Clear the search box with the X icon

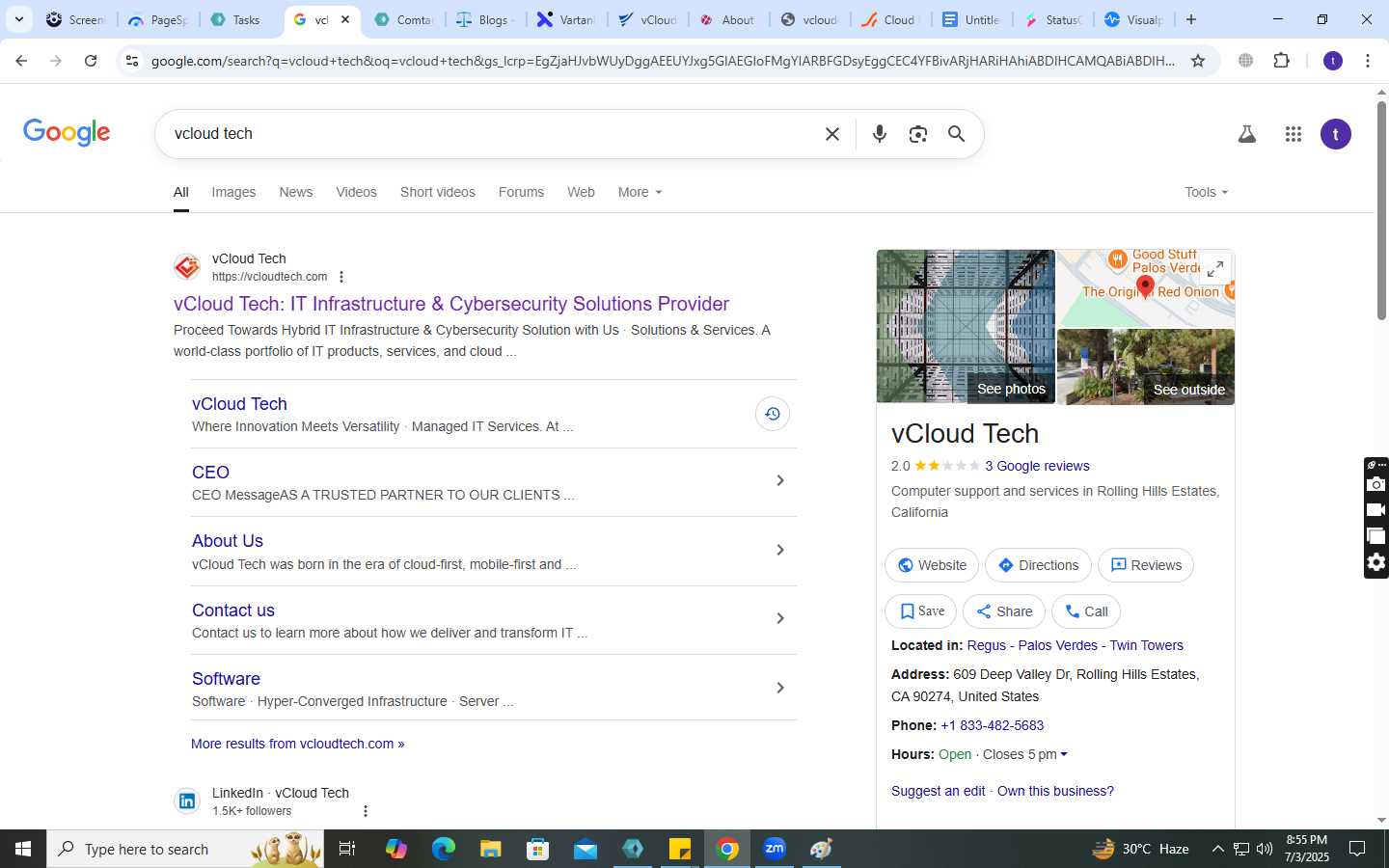tap(832, 134)
